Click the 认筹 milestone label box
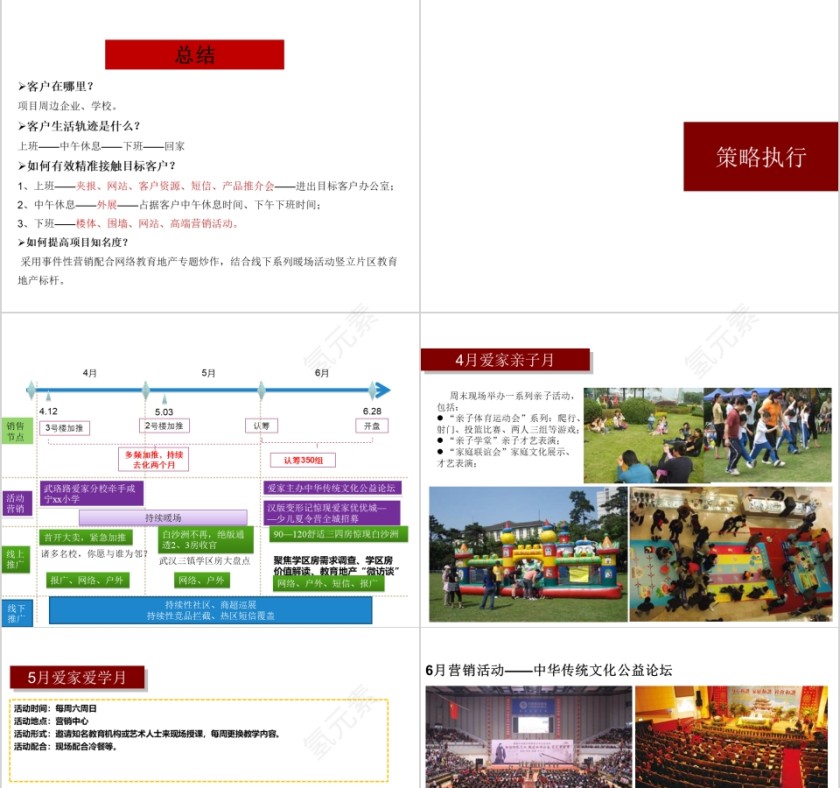The width and height of the screenshot is (840, 788). pyautogui.click(x=260, y=425)
